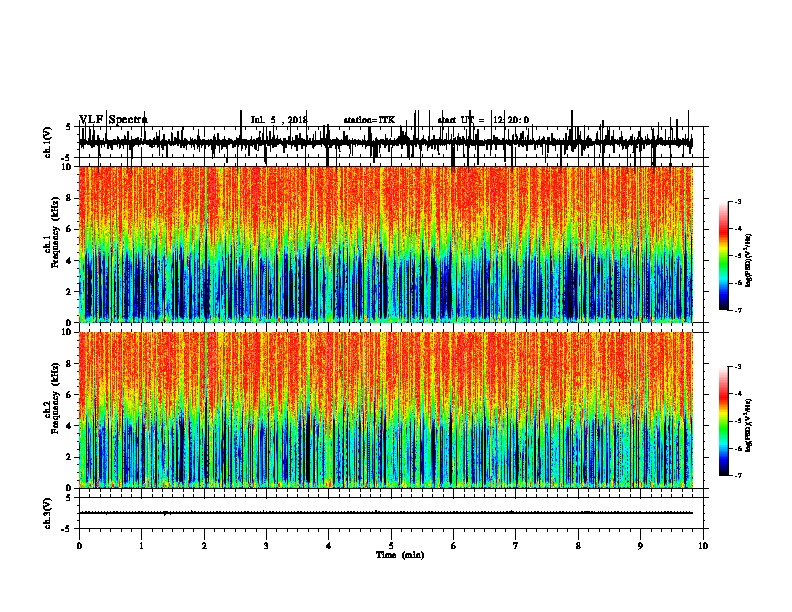Click the time axis tick label 8
The width and height of the screenshot is (792, 612).
578,546
